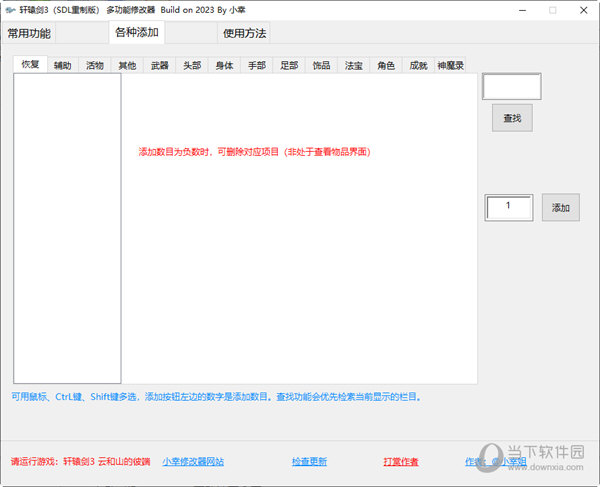Select the 角色 tab
Image resolution: width=600 pixels, height=487 pixels.
click(x=386, y=65)
